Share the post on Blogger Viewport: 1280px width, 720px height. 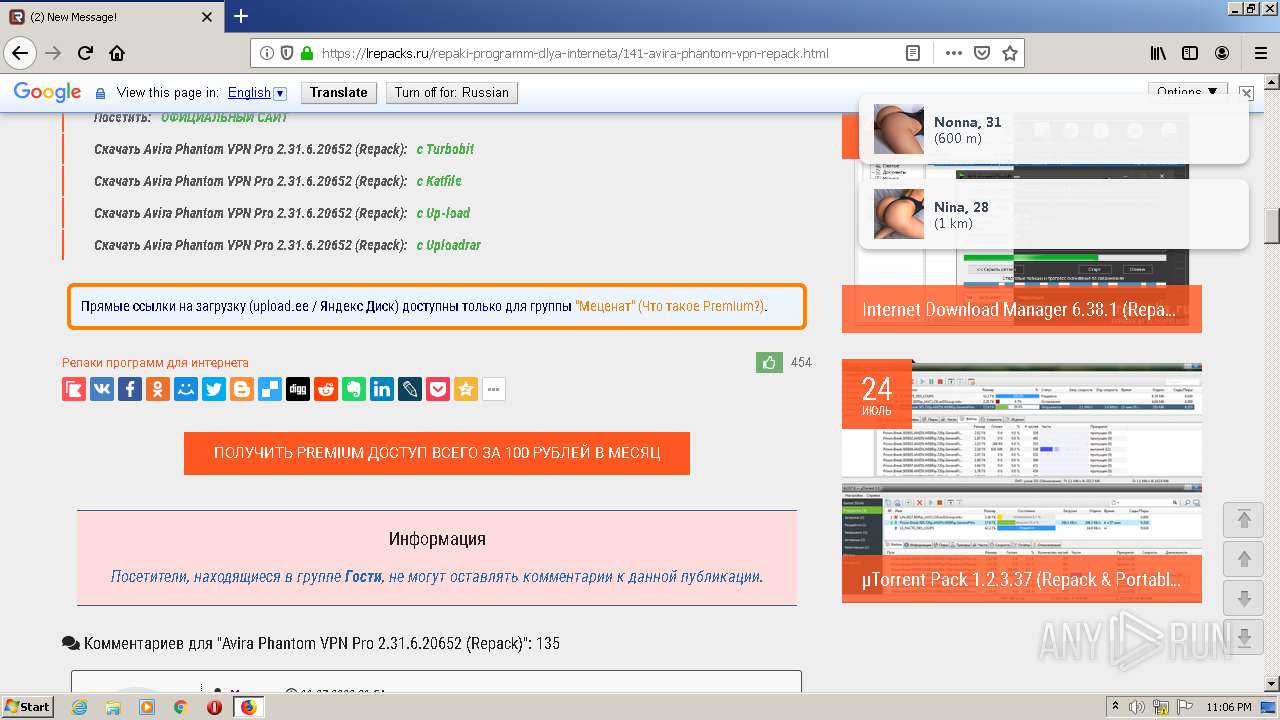(x=242, y=389)
